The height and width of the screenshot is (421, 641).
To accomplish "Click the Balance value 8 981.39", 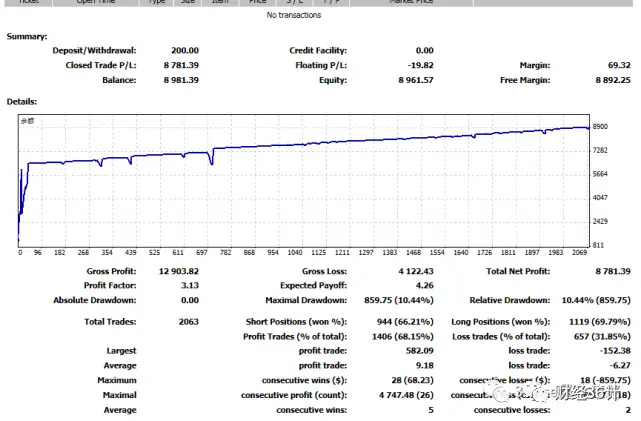I will click(x=181, y=80).
